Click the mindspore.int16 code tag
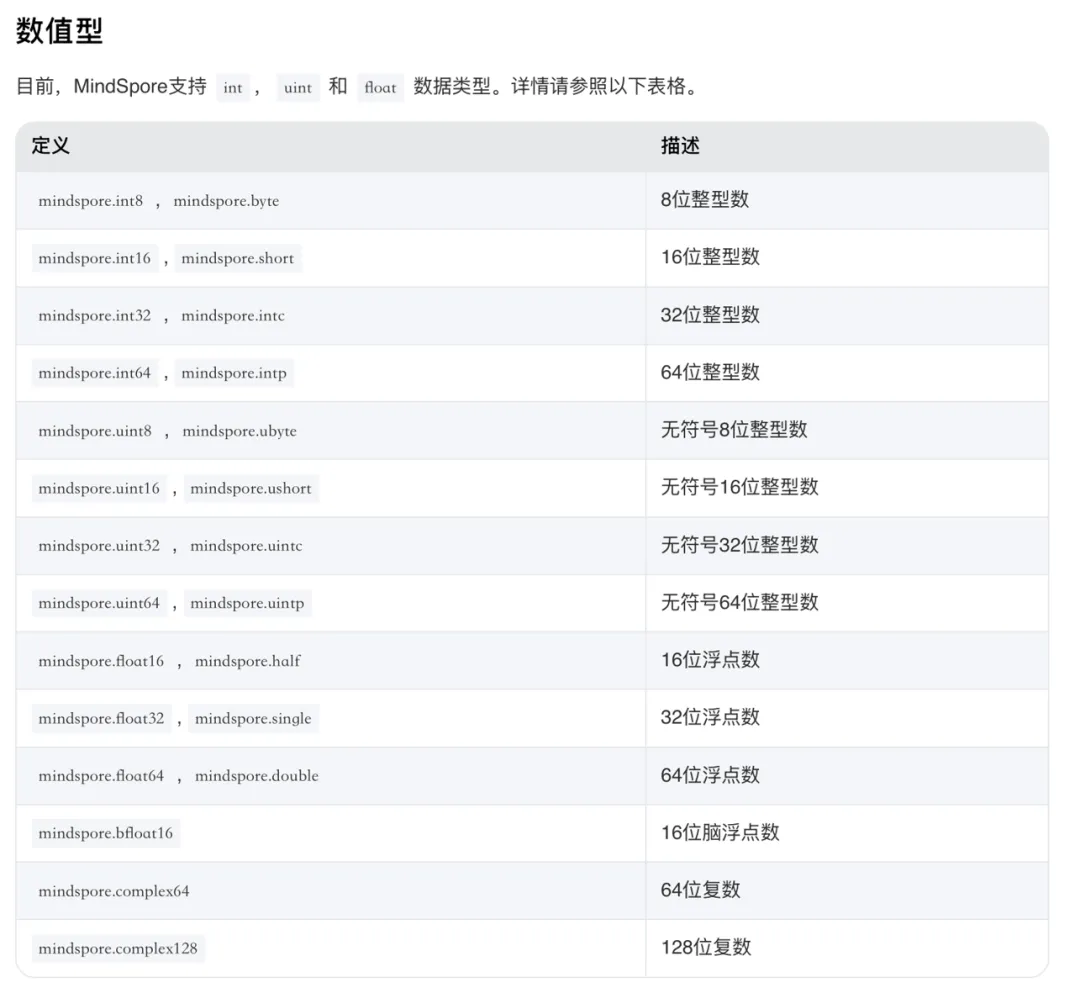Image resolution: width=1080 pixels, height=988 pixels. pyautogui.click(x=95, y=259)
